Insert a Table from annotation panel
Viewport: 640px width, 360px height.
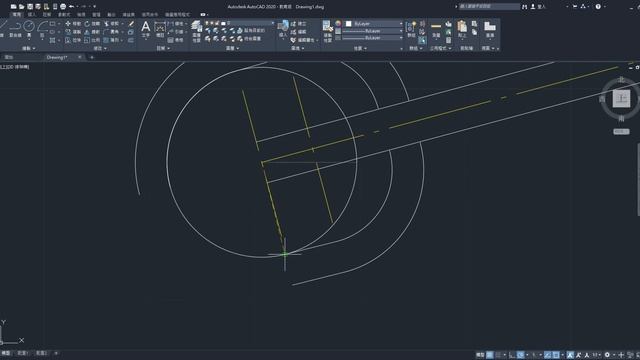176,40
